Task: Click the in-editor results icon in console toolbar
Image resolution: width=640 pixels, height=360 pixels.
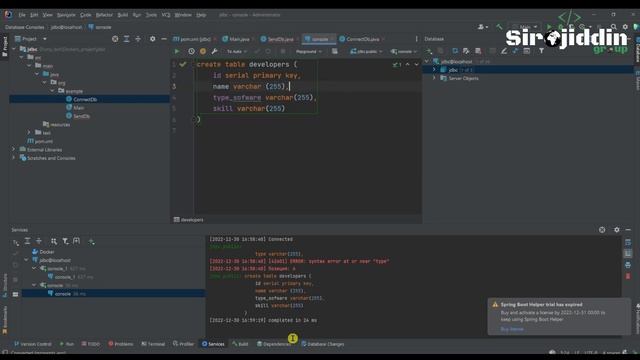Action: point(335,51)
